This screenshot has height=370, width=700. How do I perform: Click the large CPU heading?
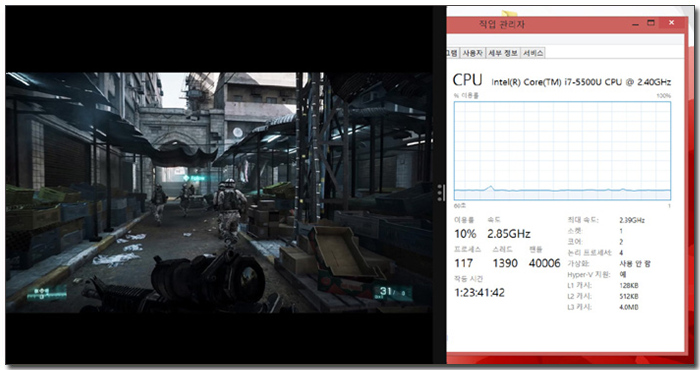point(467,80)
